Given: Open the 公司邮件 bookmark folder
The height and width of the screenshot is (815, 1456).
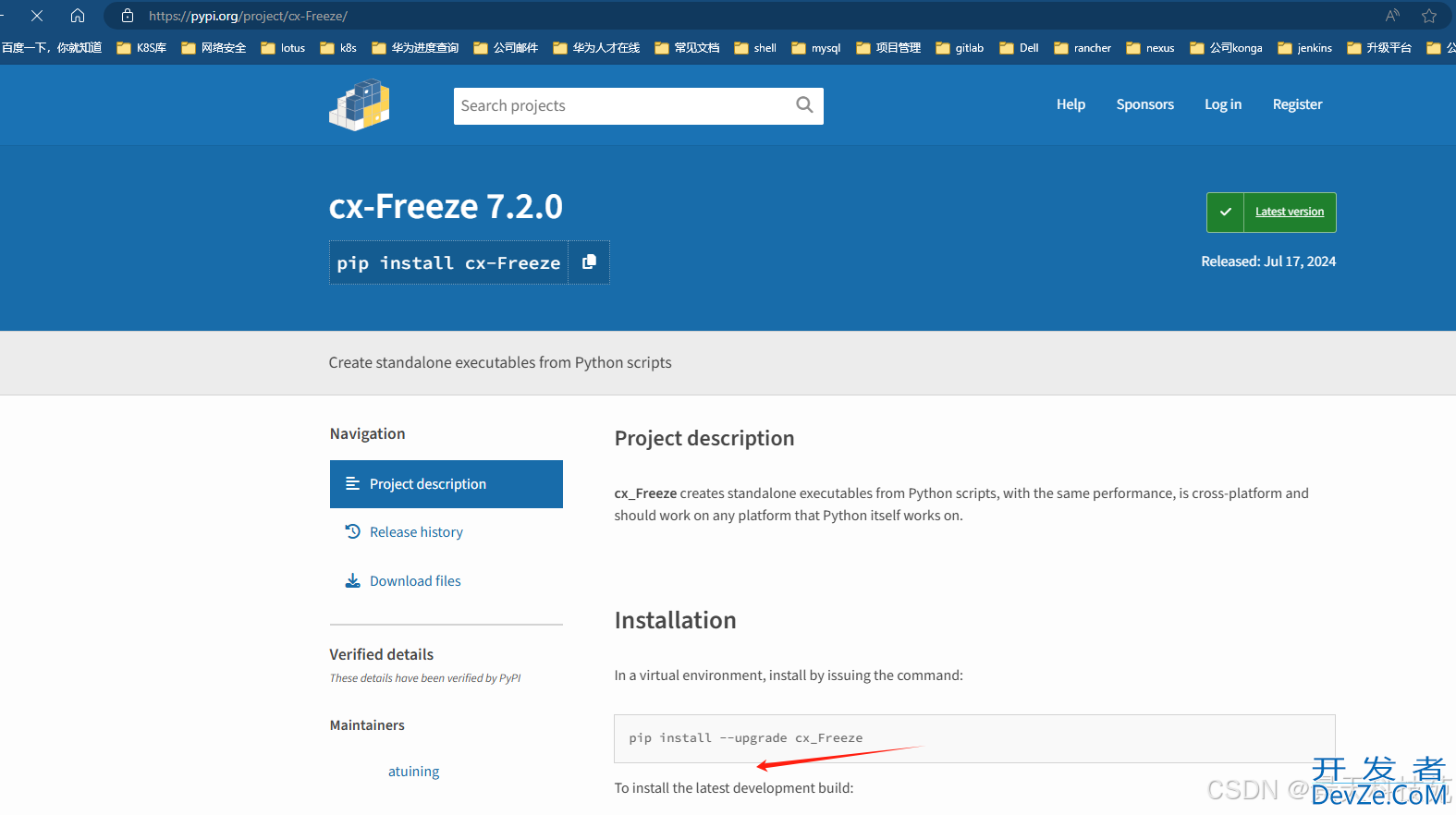Looking at the screenshot, I should 506,48.
